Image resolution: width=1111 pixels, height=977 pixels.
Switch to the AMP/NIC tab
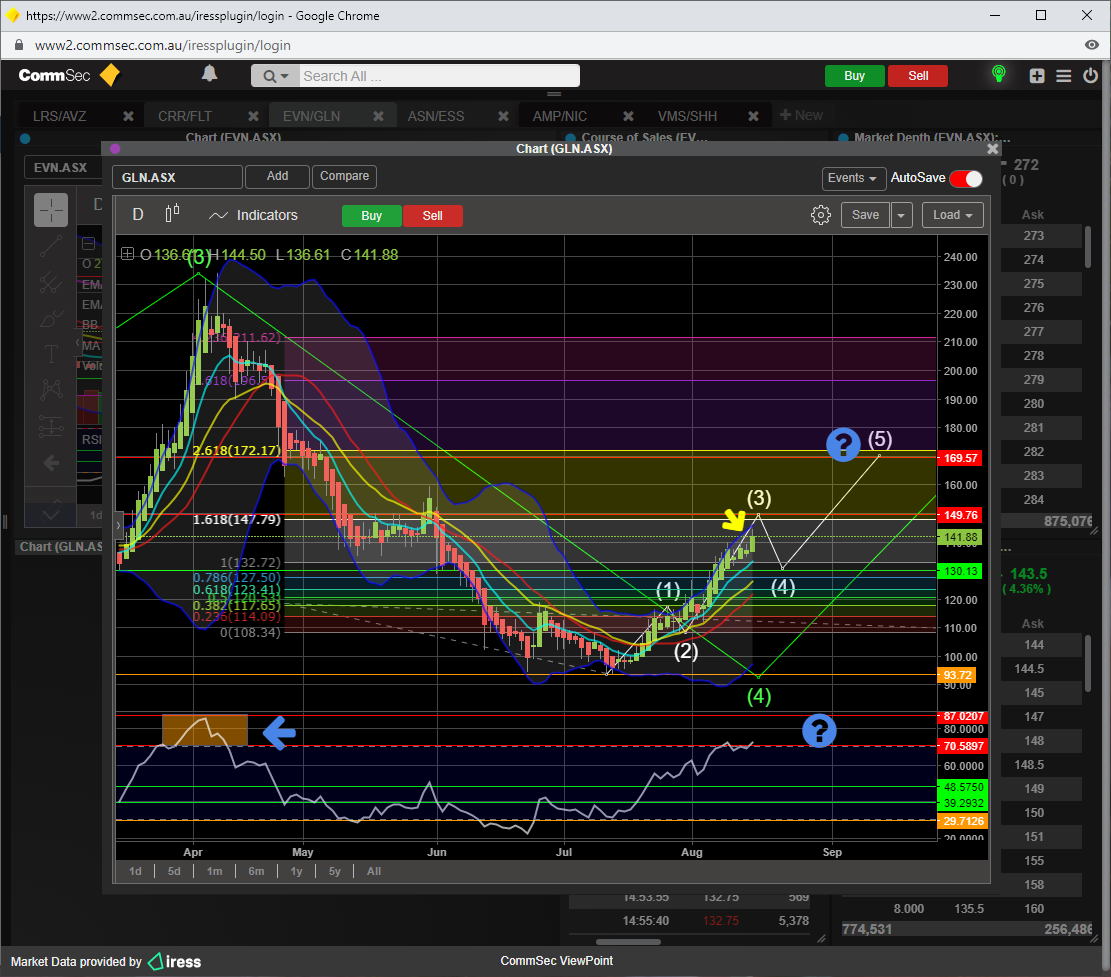coord(560,116)
